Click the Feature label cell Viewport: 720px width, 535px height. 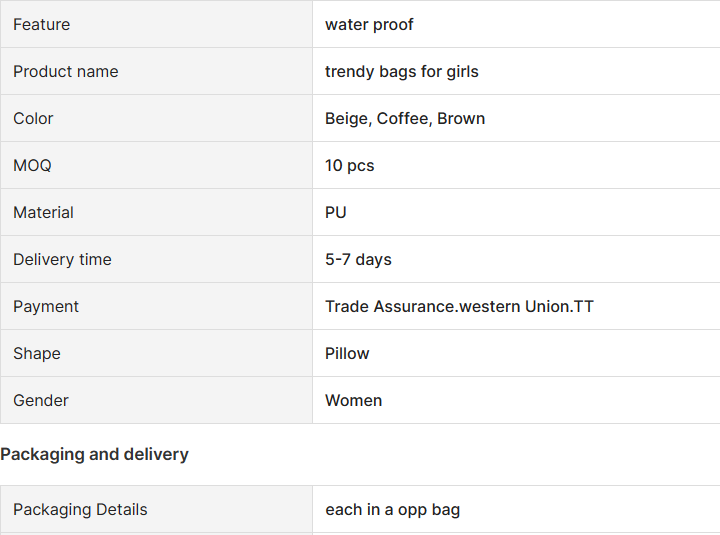point(156,24)
